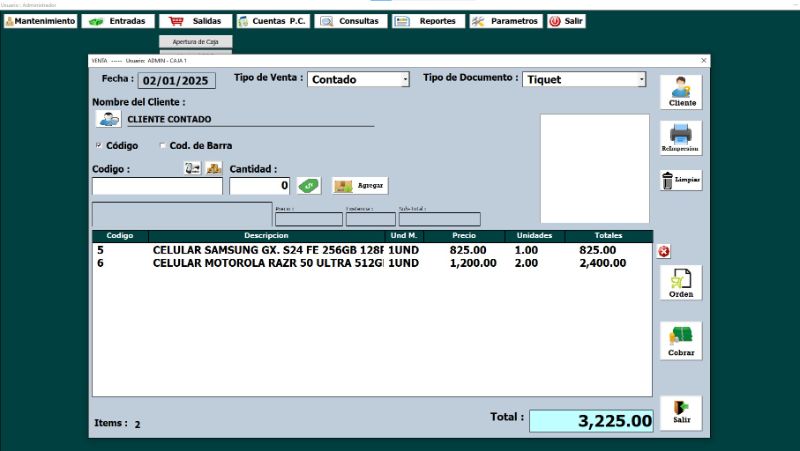This screenshot has width=800, height=451.
Task: Click the Limpiar trash icon button
Action: pos(681,180)
